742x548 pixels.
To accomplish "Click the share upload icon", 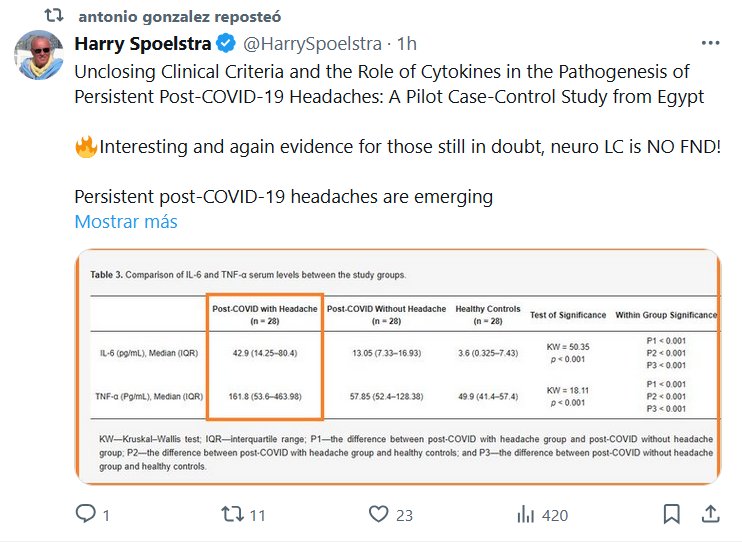I will (709, 515).
